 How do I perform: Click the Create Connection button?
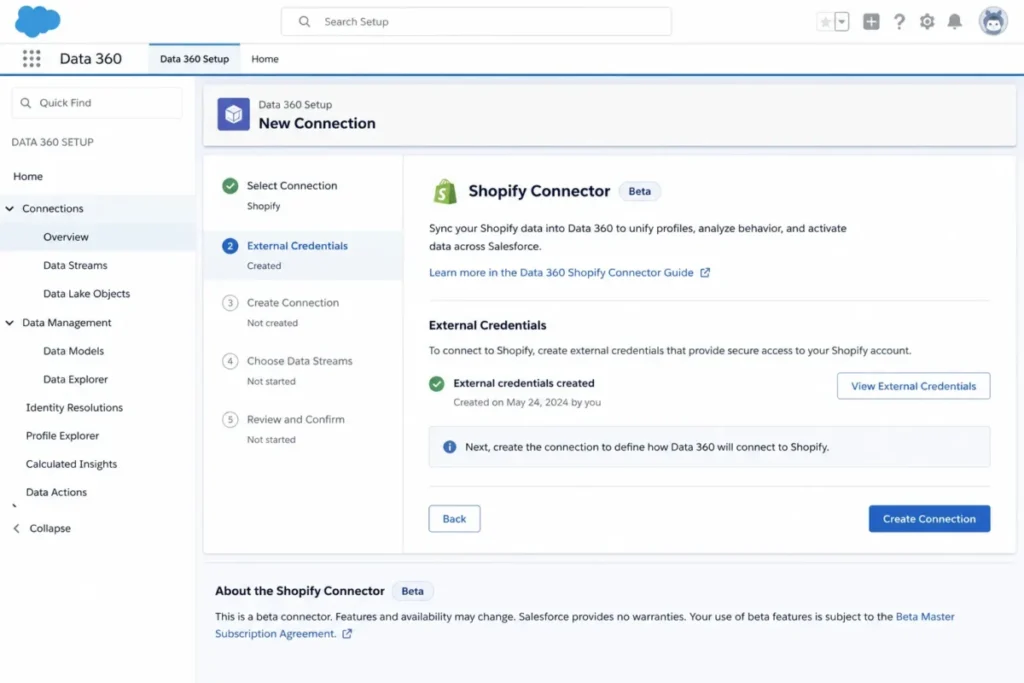point(929,518)
